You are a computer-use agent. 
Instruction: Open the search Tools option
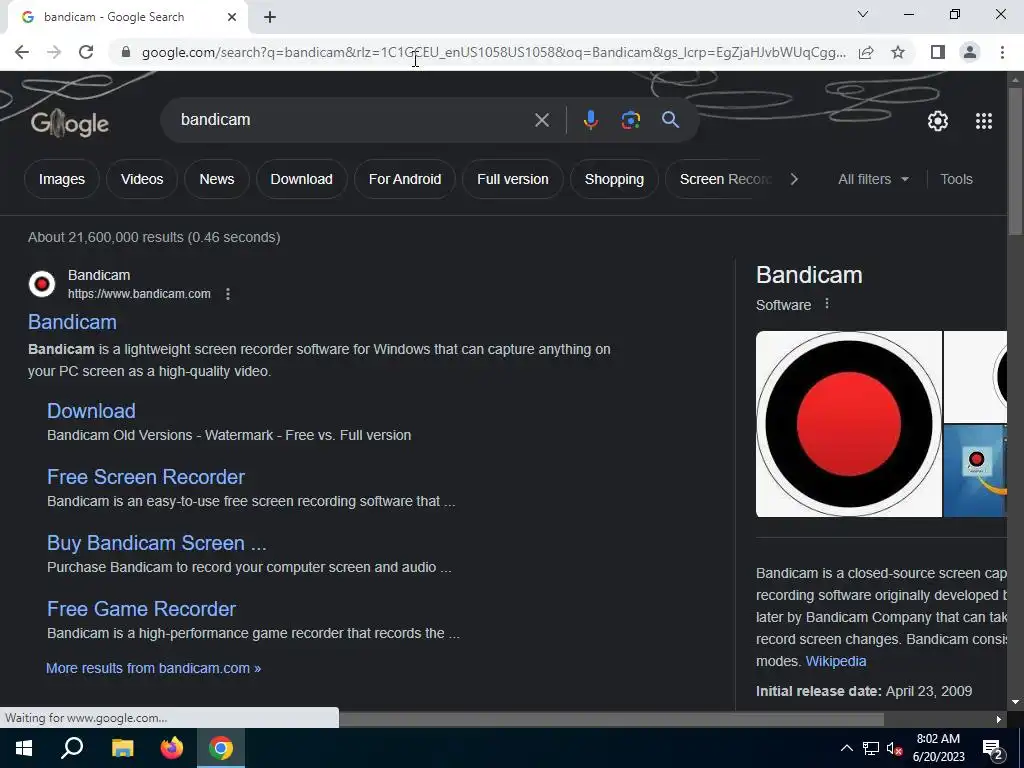(956, 179)
